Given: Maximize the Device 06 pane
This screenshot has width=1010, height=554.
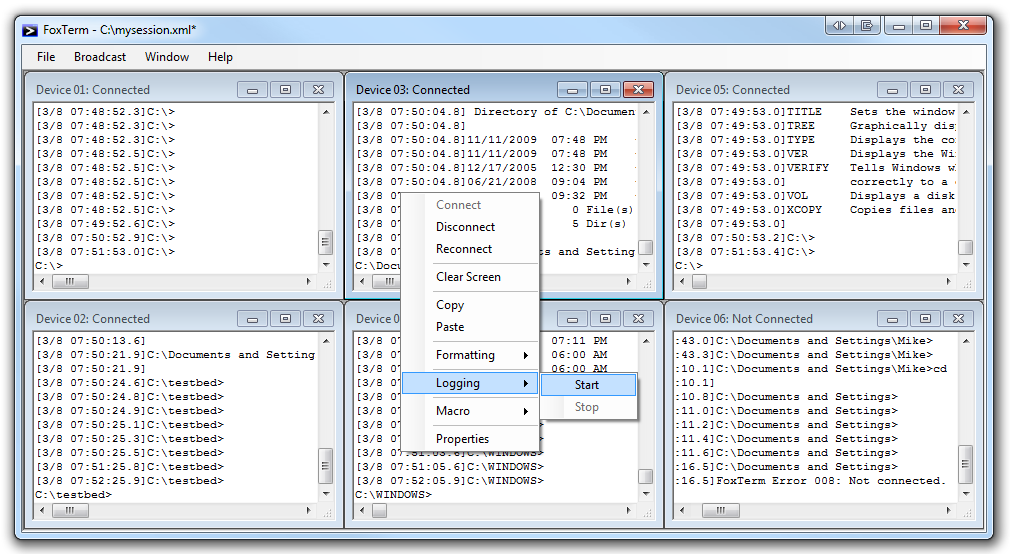Looking at the screenshot, I should tap(926, 318).
